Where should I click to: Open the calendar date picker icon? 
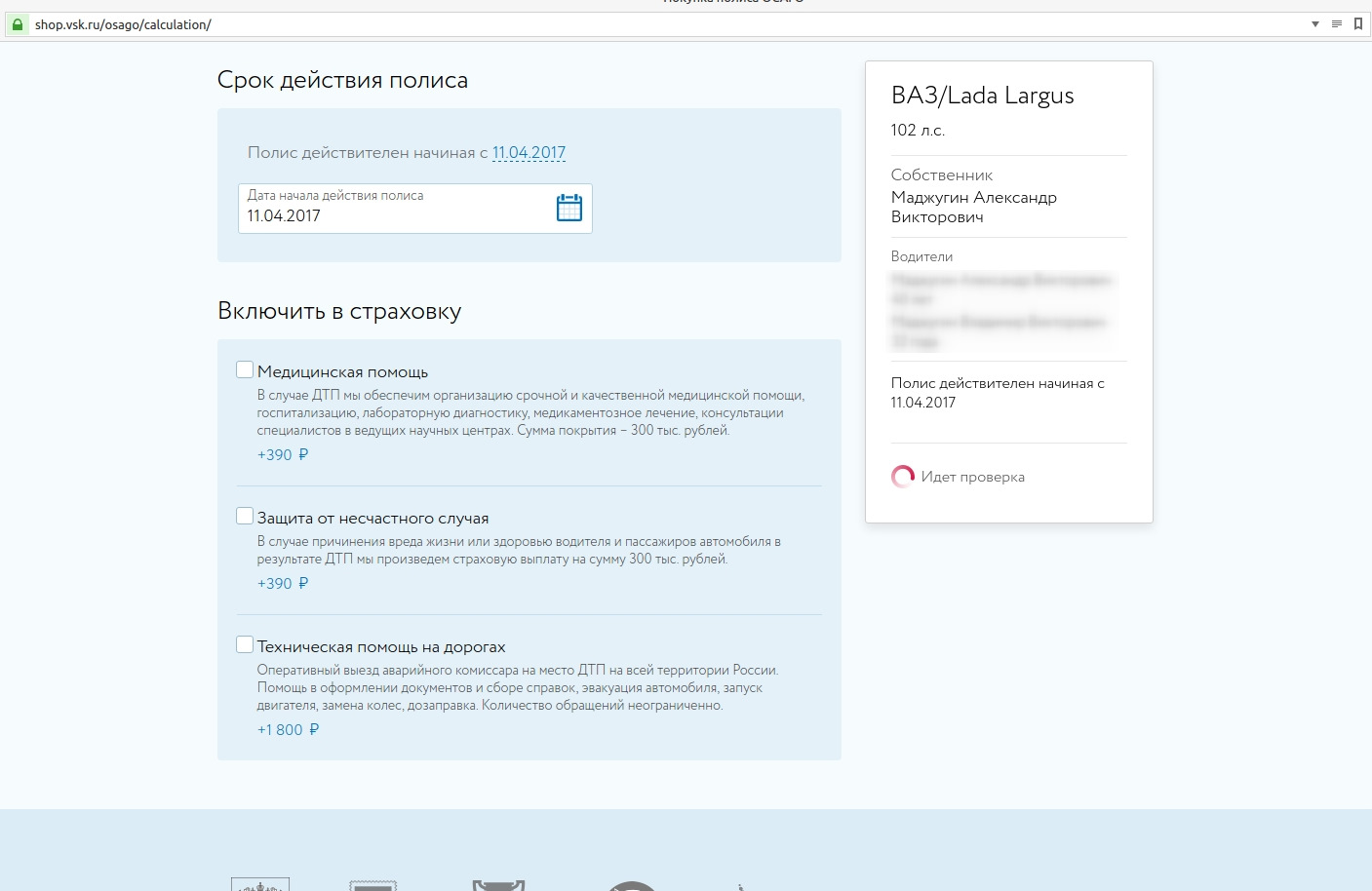point(569,208)
